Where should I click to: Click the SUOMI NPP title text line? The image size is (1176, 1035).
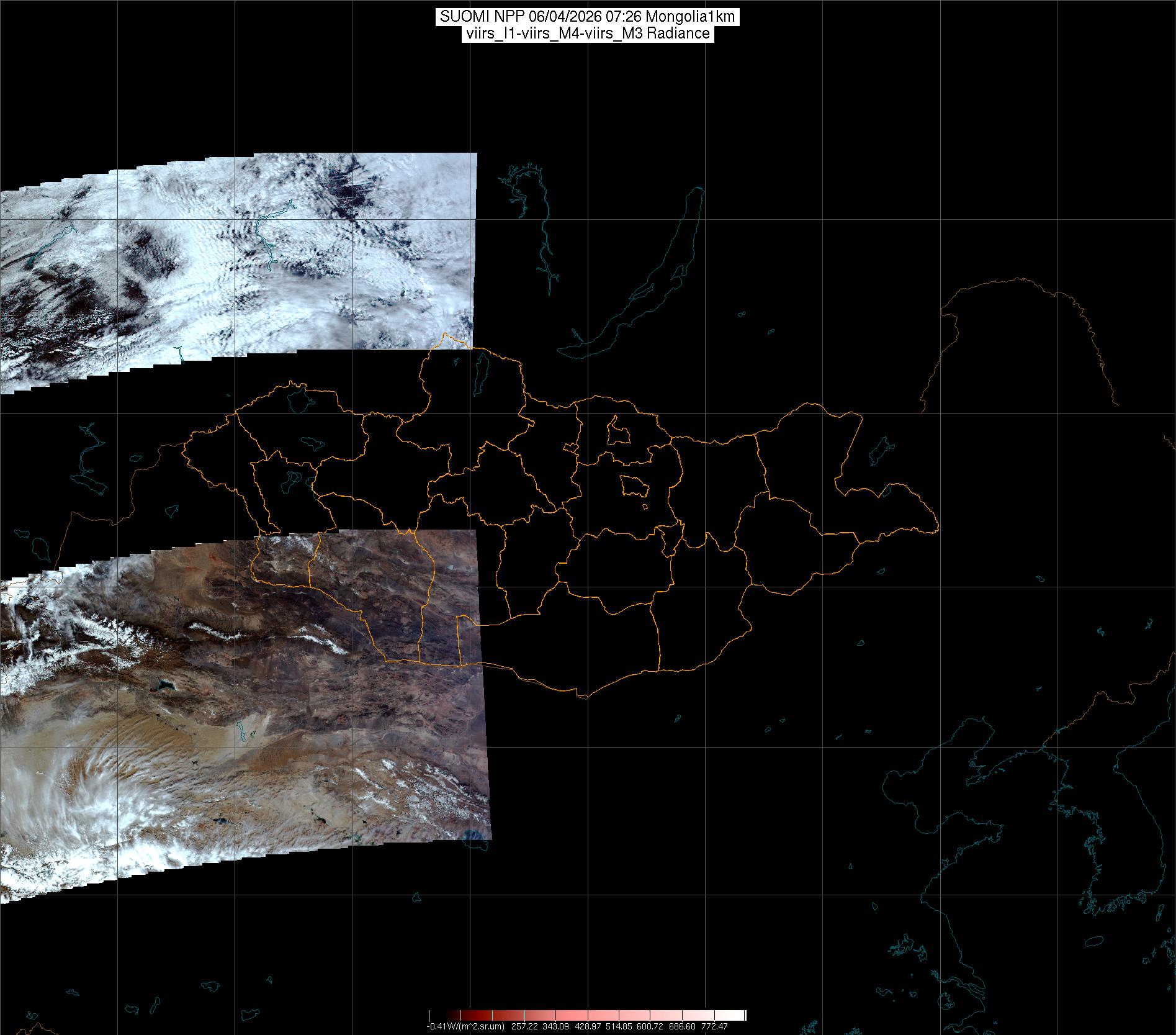pos(587,17)
